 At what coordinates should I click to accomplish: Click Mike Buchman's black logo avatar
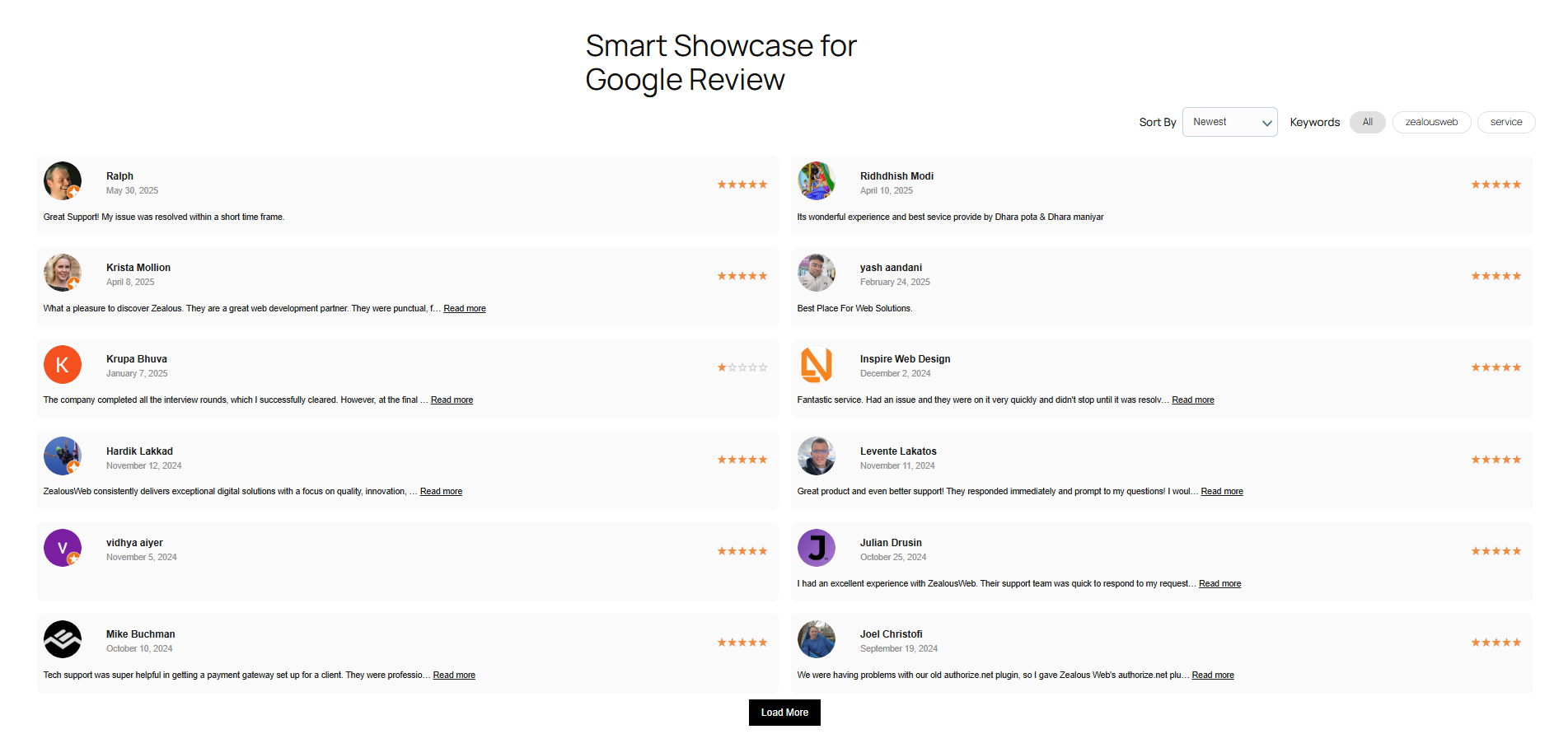tap(63, 639)
